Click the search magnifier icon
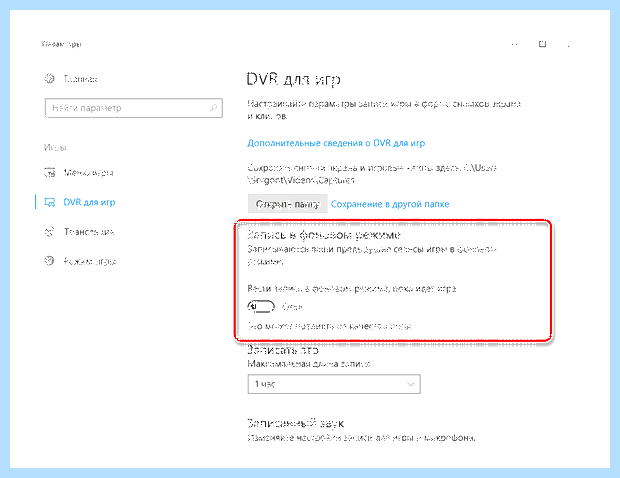620x478 pixels. pos(213,108)
